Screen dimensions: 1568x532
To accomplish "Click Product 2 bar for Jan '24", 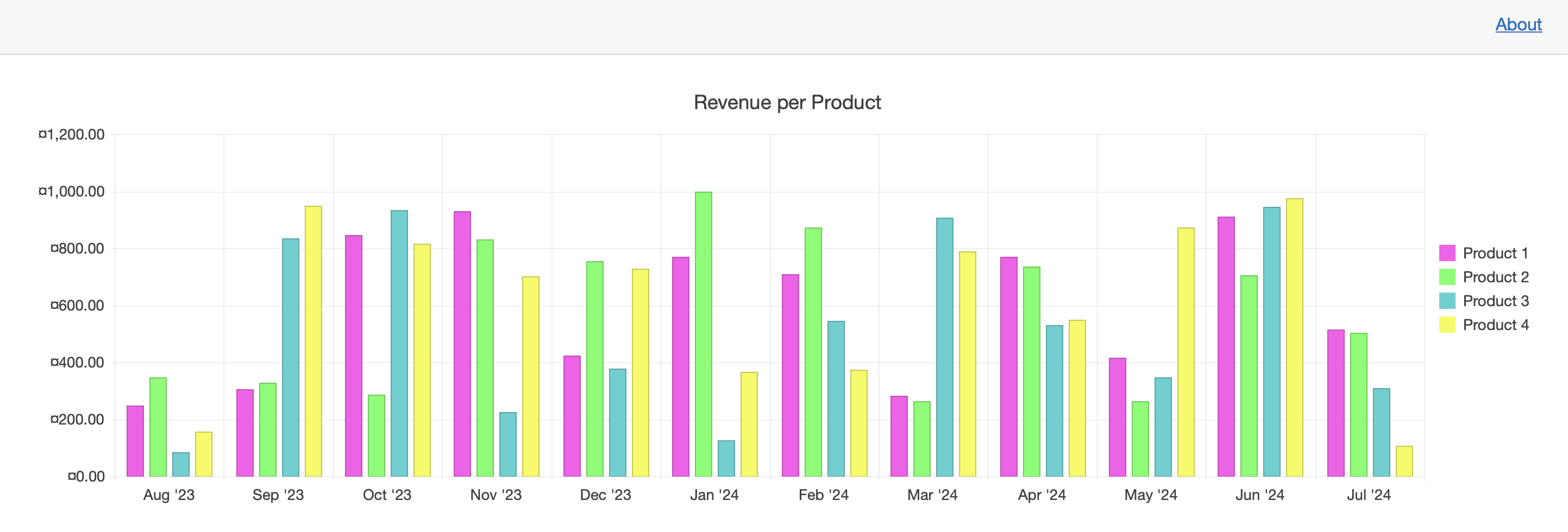I will (x=703, y=334).
